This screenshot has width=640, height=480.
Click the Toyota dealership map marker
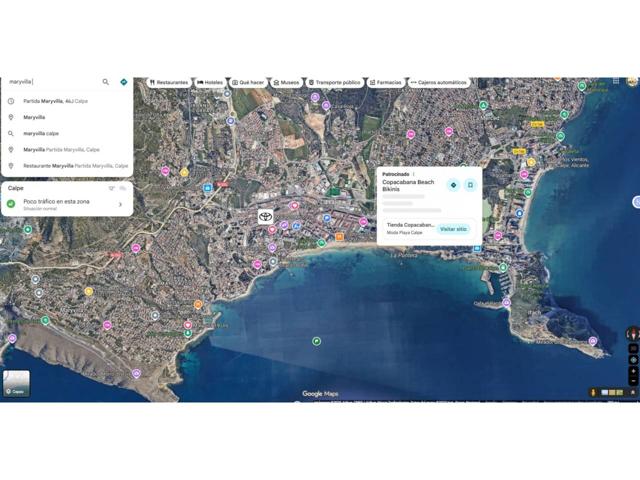(265, 216)
